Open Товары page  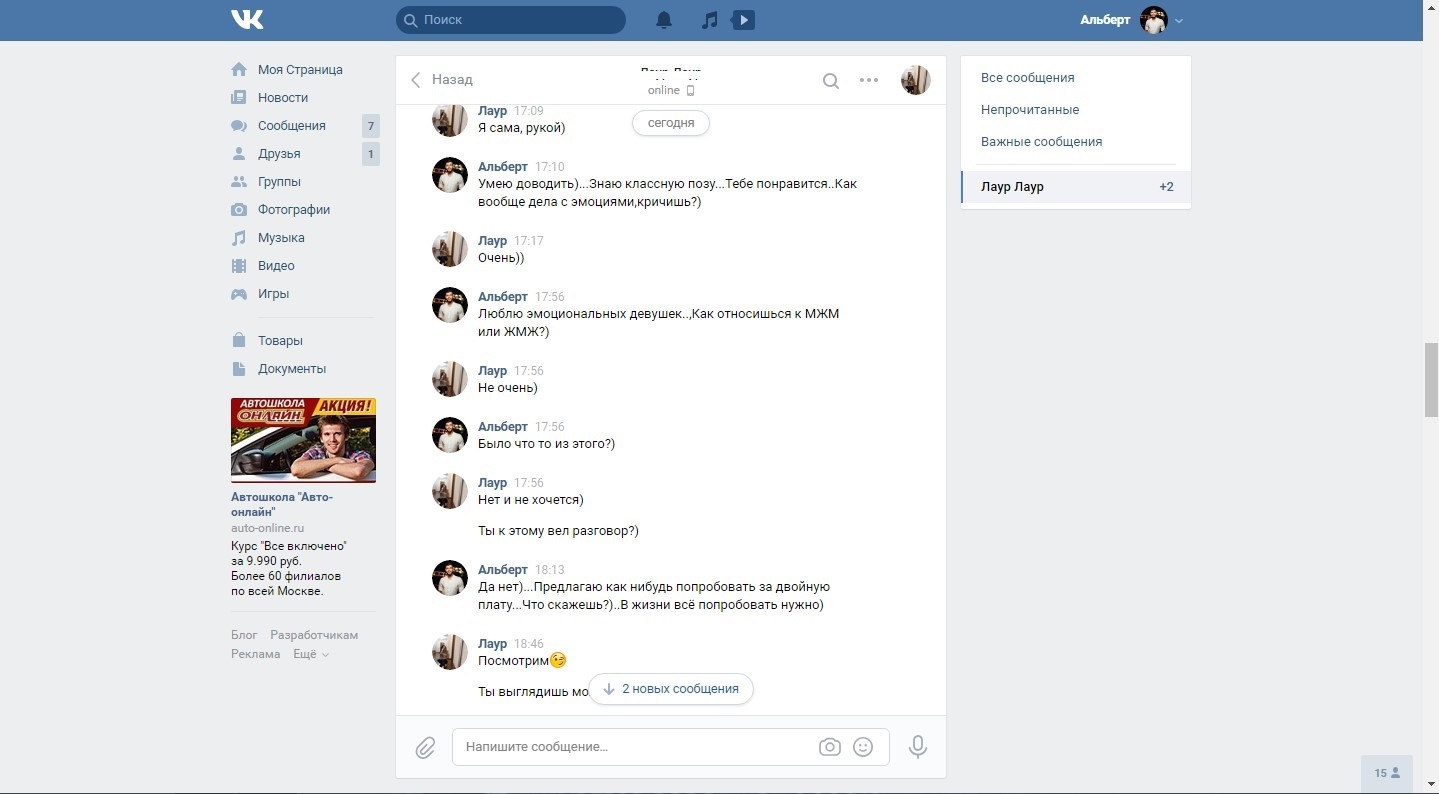[x=280, y=341]
